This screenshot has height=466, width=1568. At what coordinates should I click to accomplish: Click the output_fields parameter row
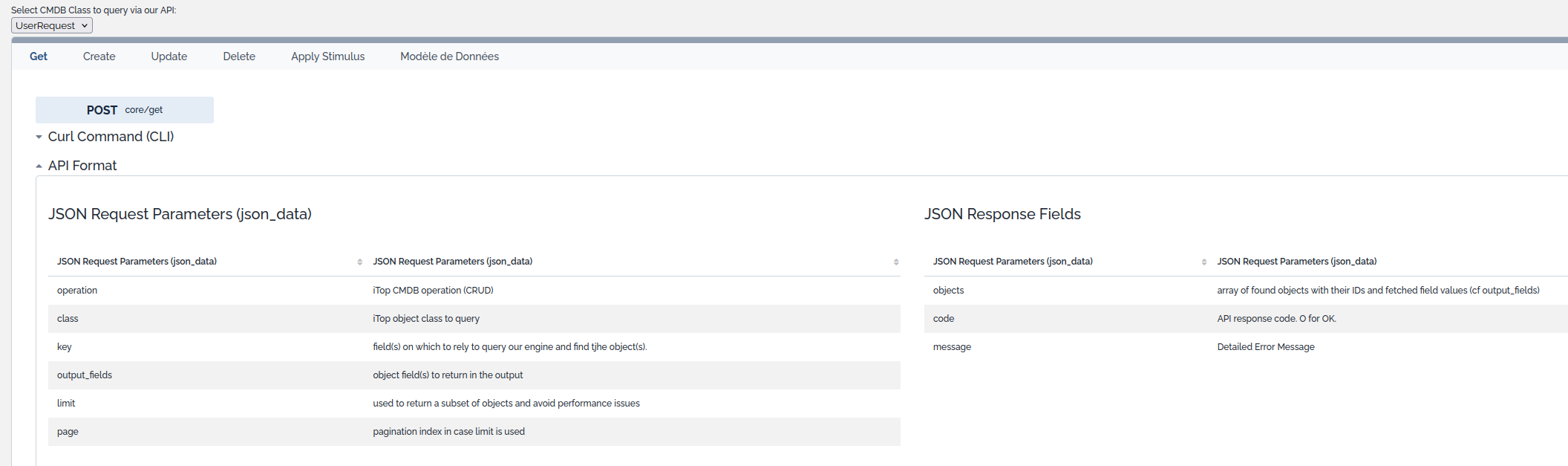[x=474, y=375]
